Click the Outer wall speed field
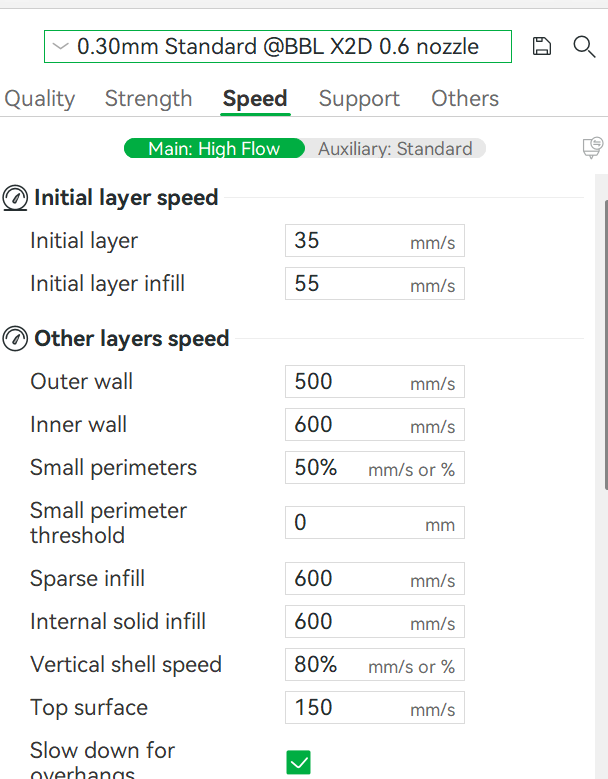 tap(375, 382)
